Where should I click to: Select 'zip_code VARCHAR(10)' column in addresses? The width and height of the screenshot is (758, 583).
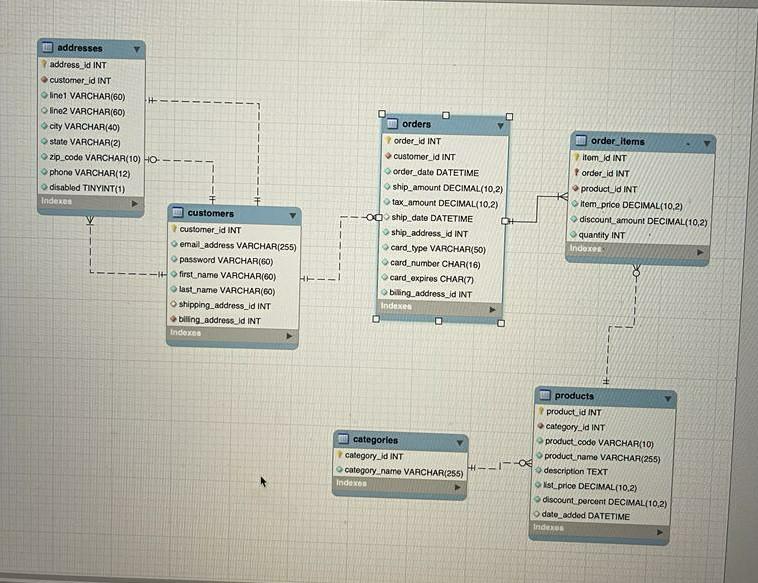[91, 158]
